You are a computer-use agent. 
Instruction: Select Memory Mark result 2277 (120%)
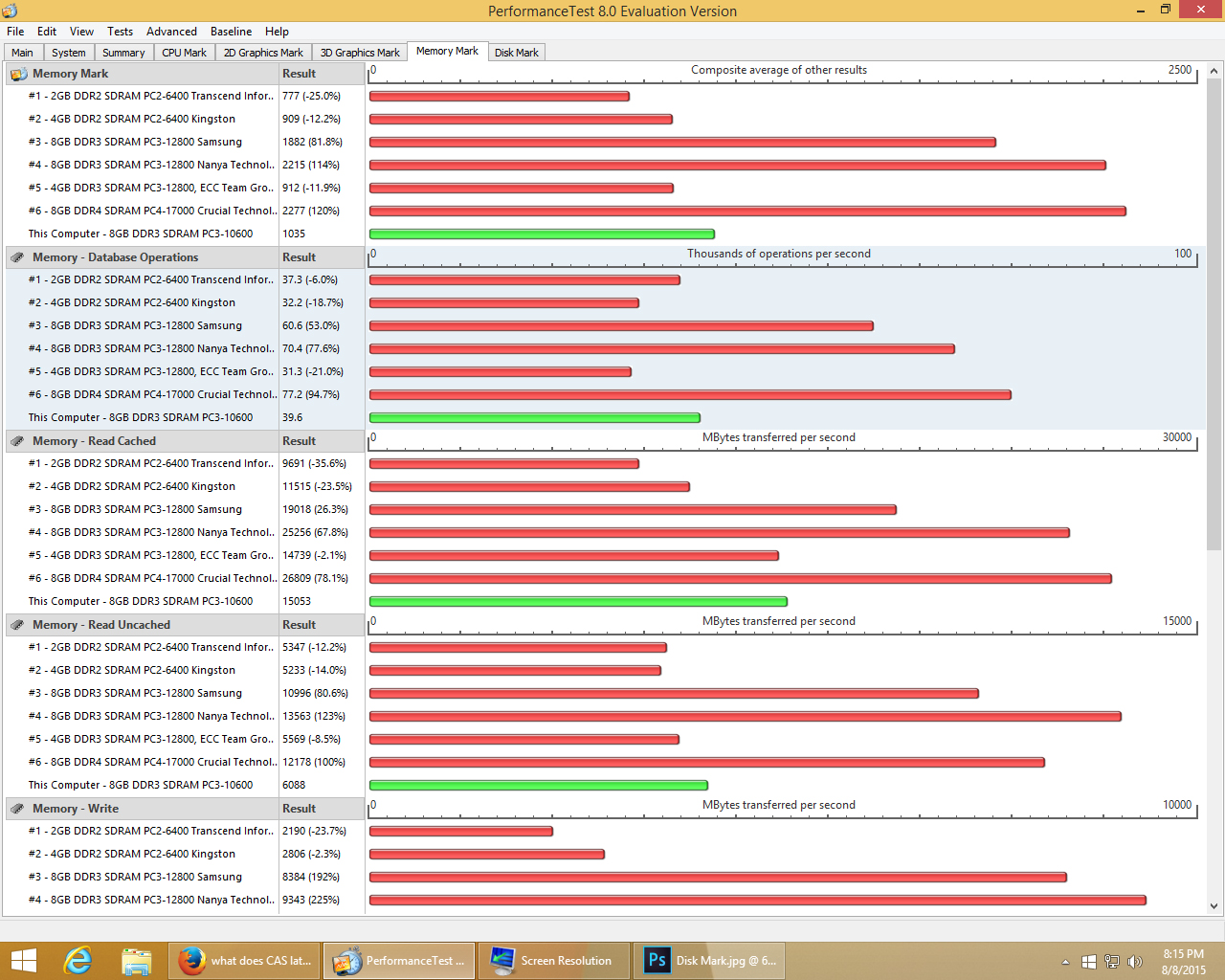click(311, 211)
